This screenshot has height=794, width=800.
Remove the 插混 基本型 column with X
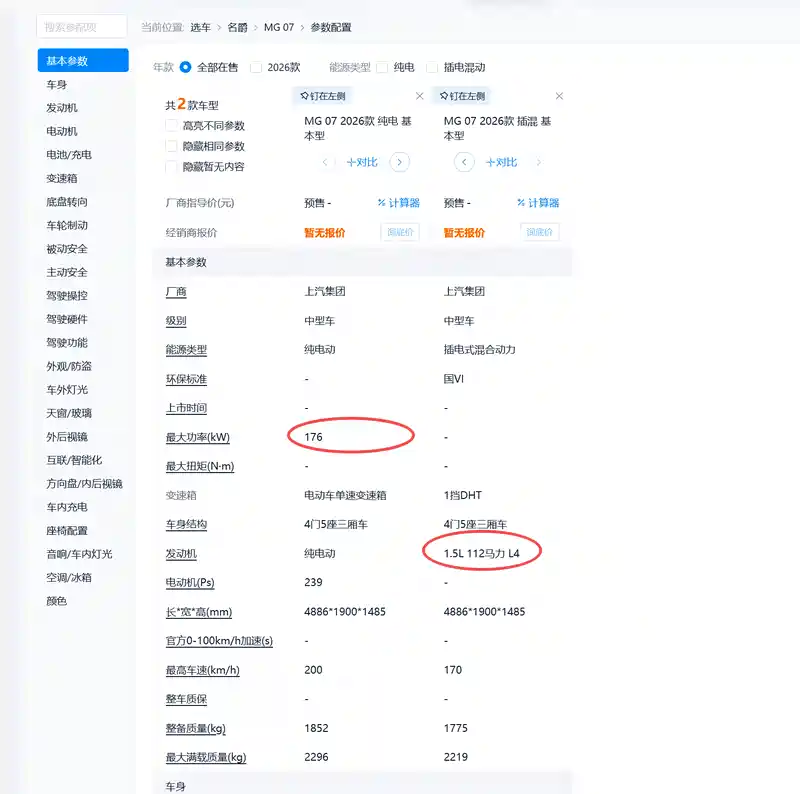tap(559, 96)
